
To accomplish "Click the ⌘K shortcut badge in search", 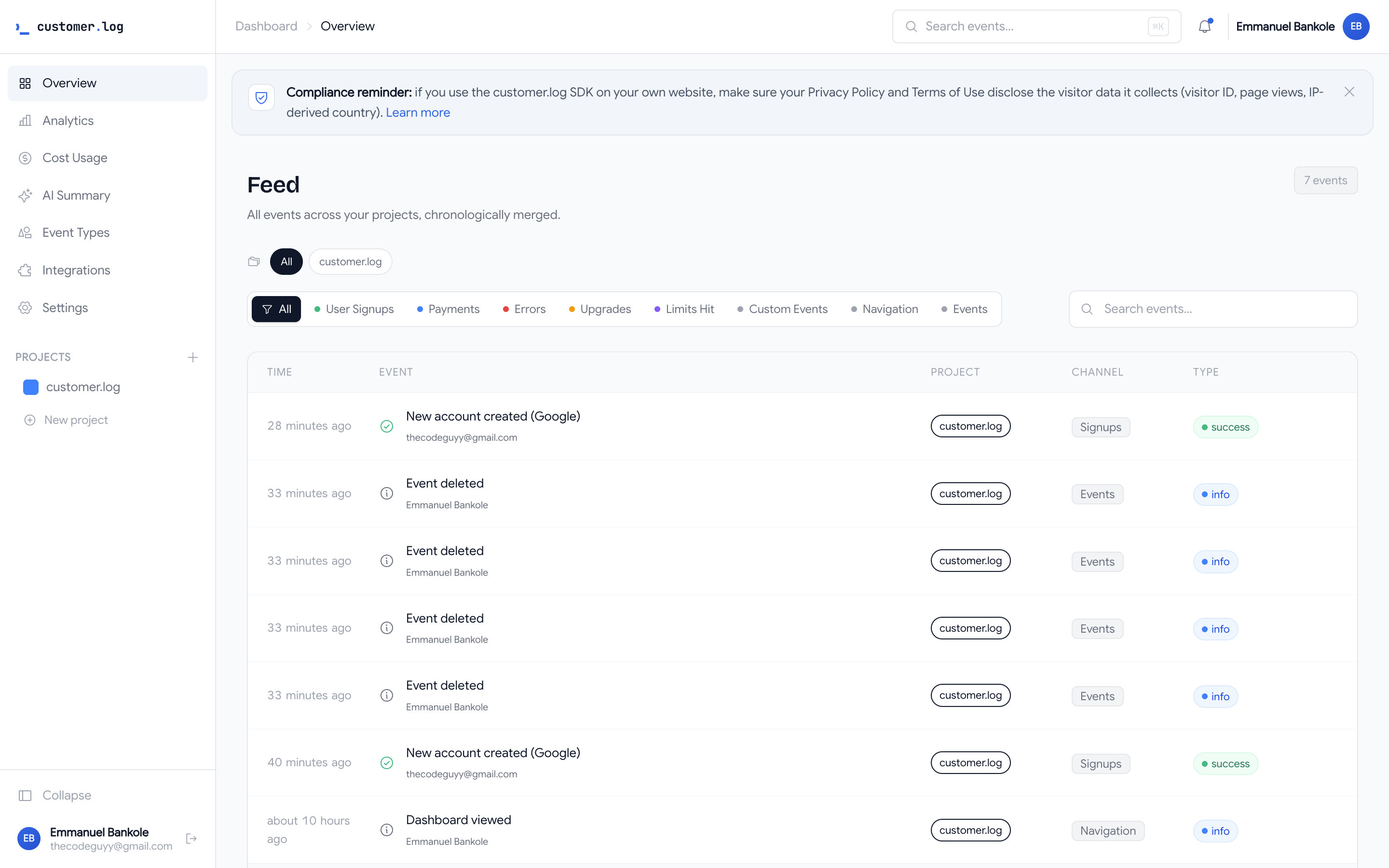I will point(1157,27).
